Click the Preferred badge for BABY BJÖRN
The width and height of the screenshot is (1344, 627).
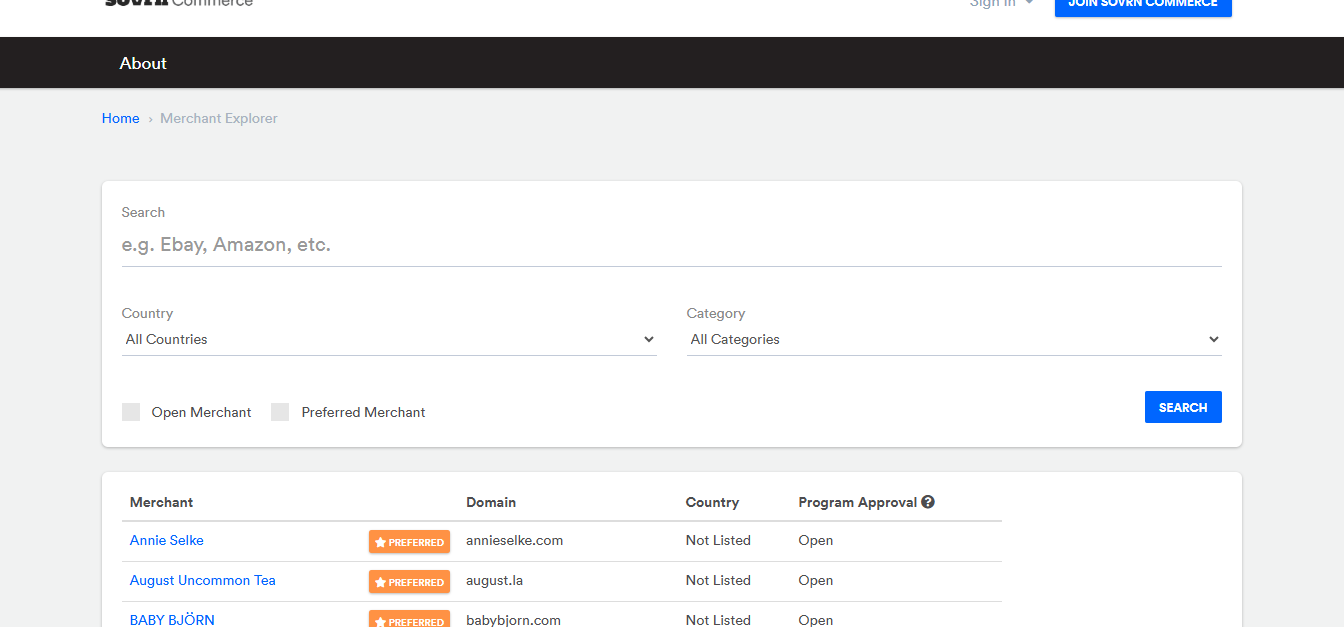click(x=409, y=620)
